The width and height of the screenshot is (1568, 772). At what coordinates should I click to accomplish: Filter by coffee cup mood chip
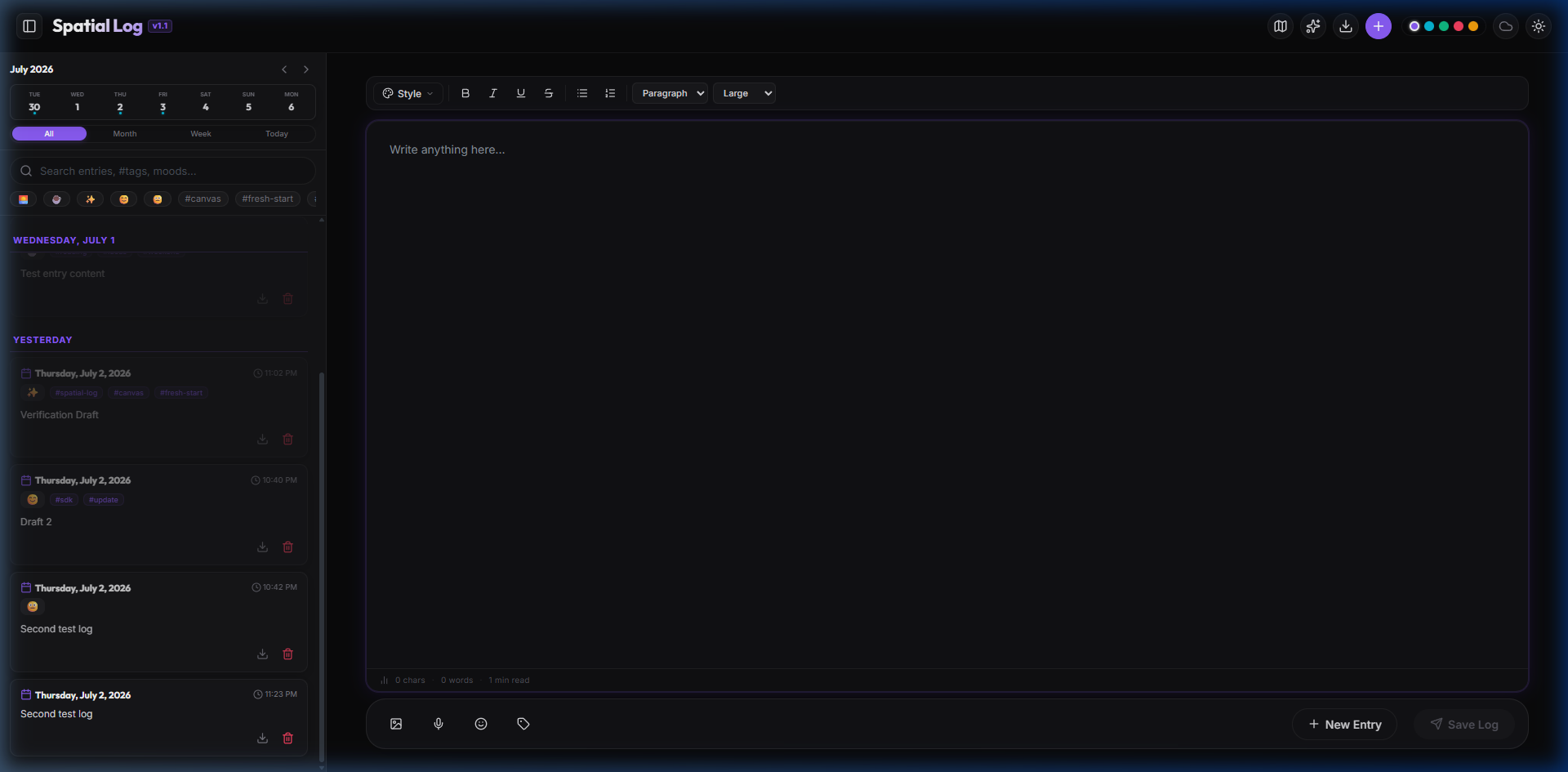point(56,199)
